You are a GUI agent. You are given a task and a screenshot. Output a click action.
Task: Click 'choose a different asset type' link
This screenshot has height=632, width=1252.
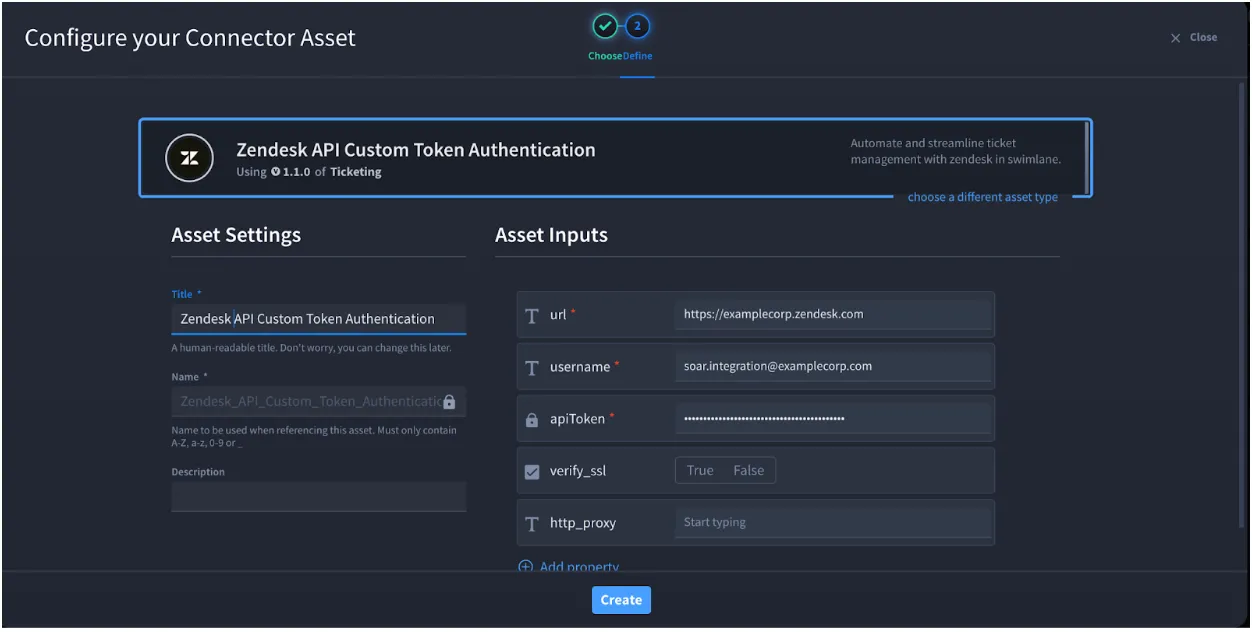click(982, 197)
